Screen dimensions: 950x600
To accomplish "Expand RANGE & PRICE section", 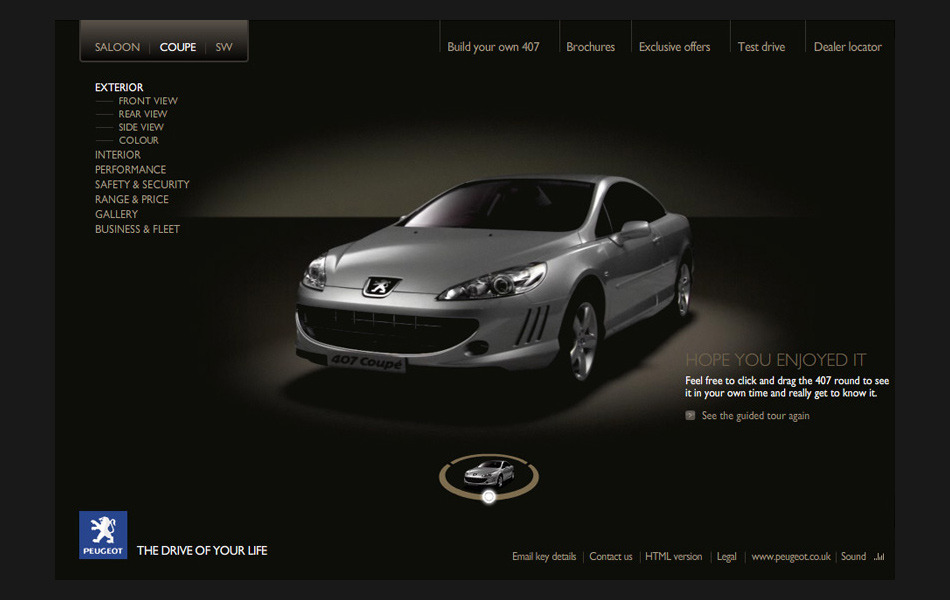I will (131, 199).
